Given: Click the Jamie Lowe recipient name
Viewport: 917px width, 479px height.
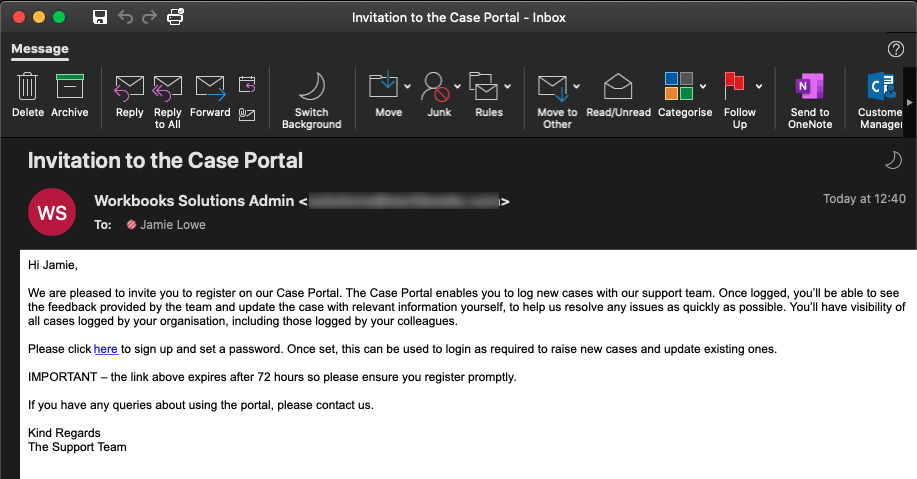Looking at the screenshot, I should [x=173, y=225].
